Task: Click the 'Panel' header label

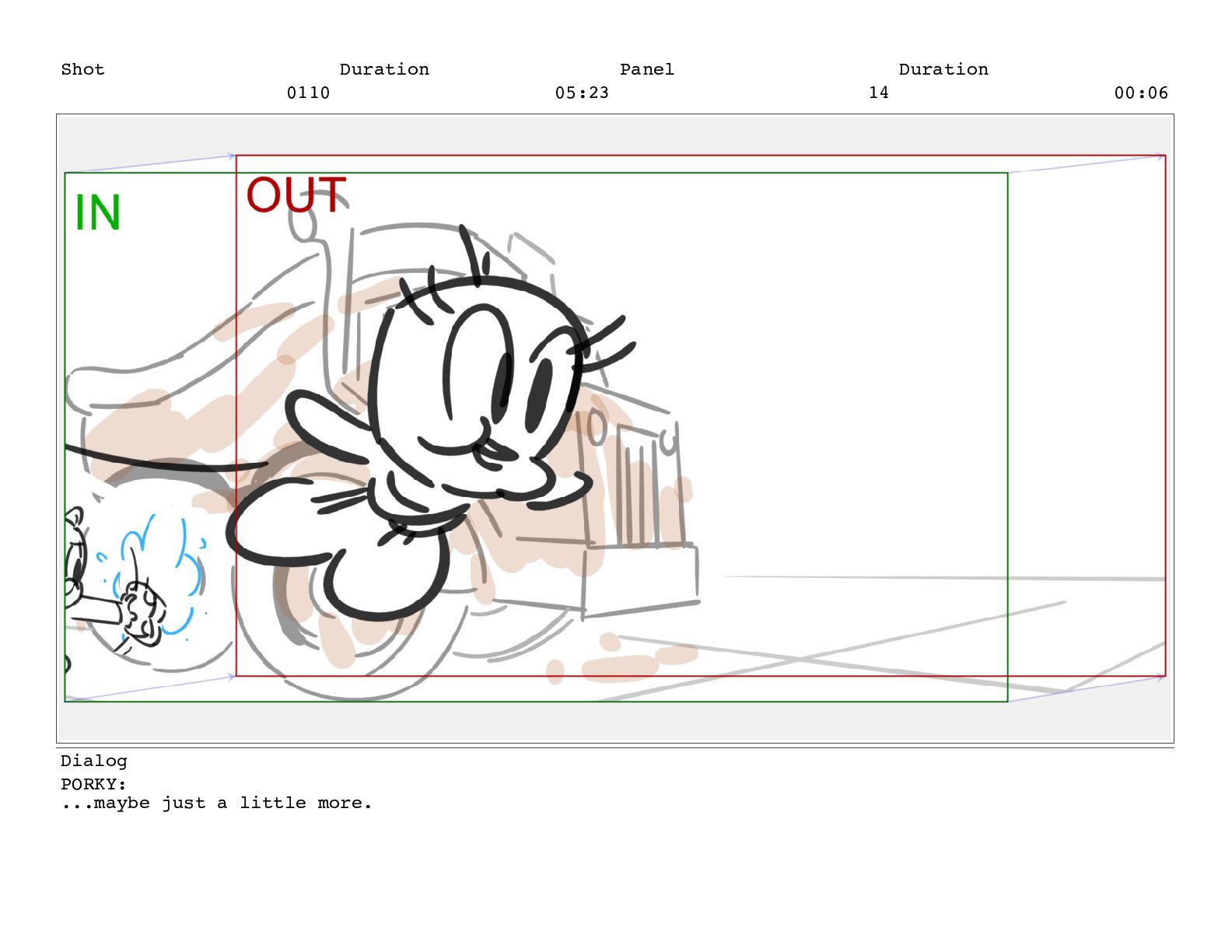Action: [x=646, y=69]
